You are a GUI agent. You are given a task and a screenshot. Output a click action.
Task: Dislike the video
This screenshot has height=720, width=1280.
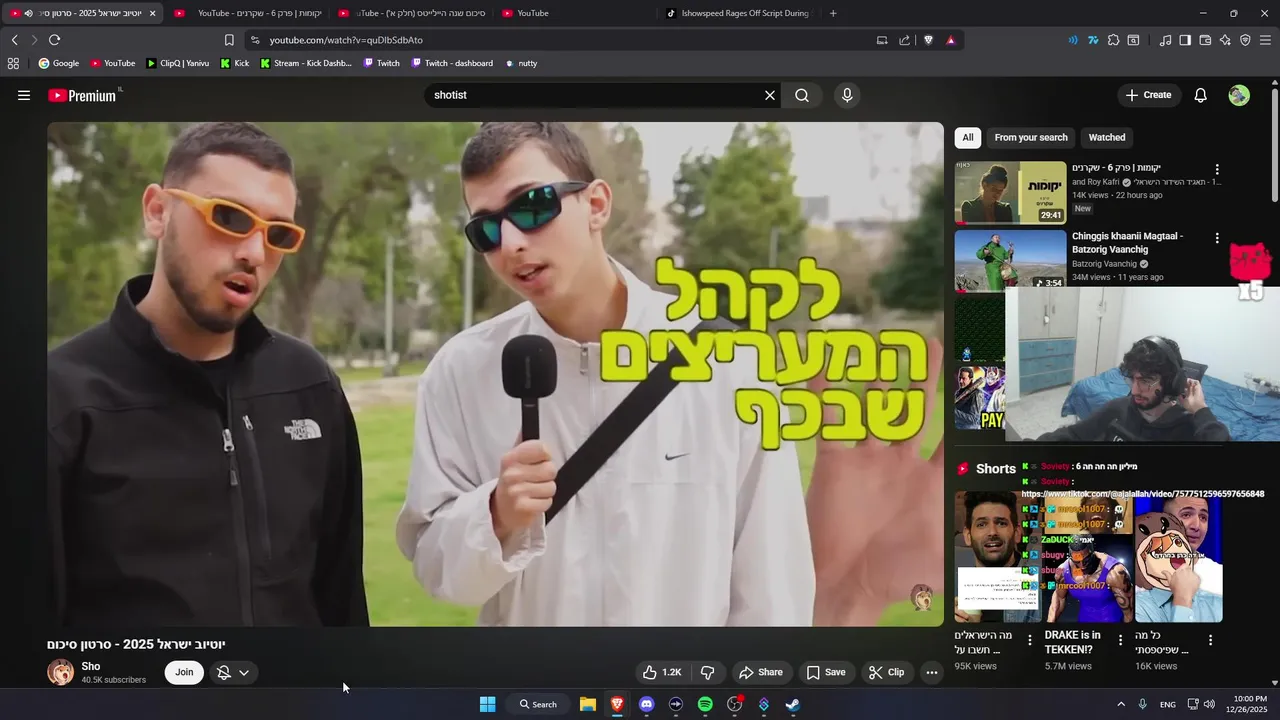[x=707, y=672]
